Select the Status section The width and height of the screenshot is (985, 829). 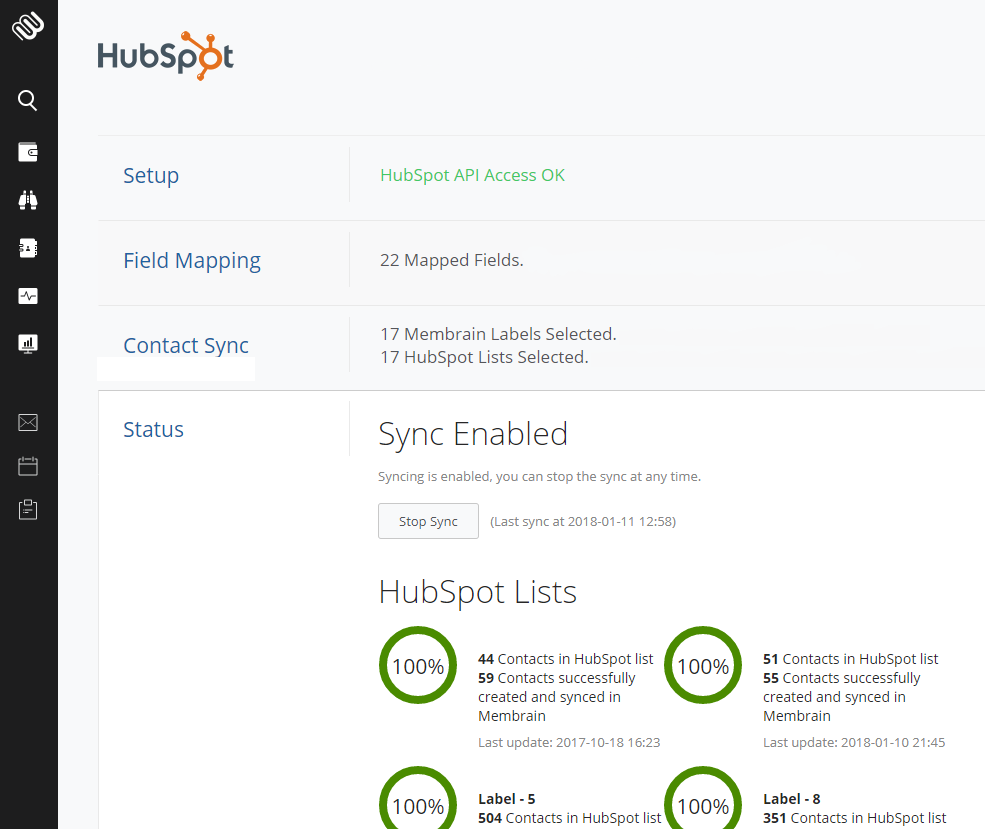tap(153, 430)
